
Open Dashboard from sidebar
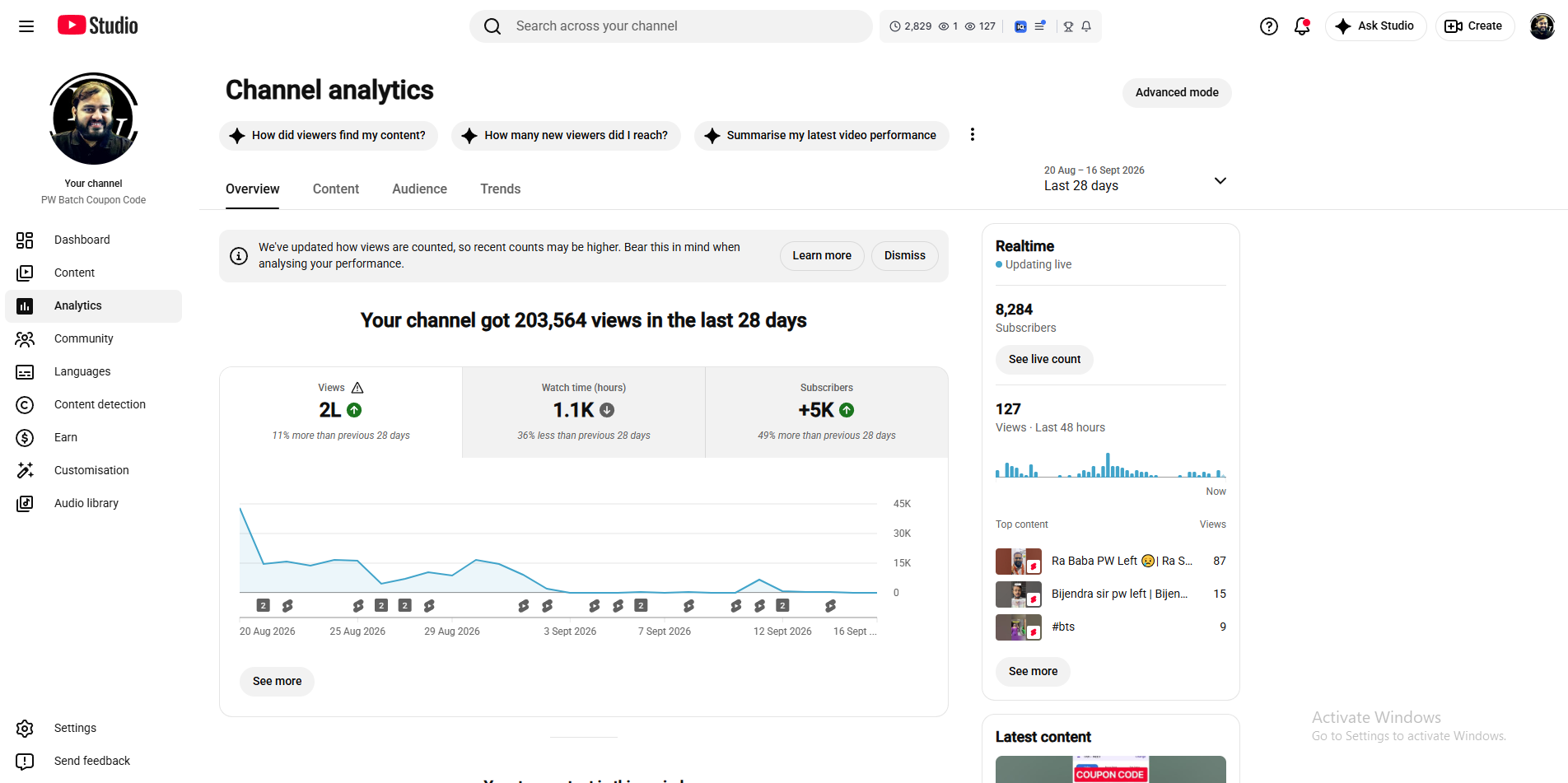pyautogui.click(x=93, y=240)
